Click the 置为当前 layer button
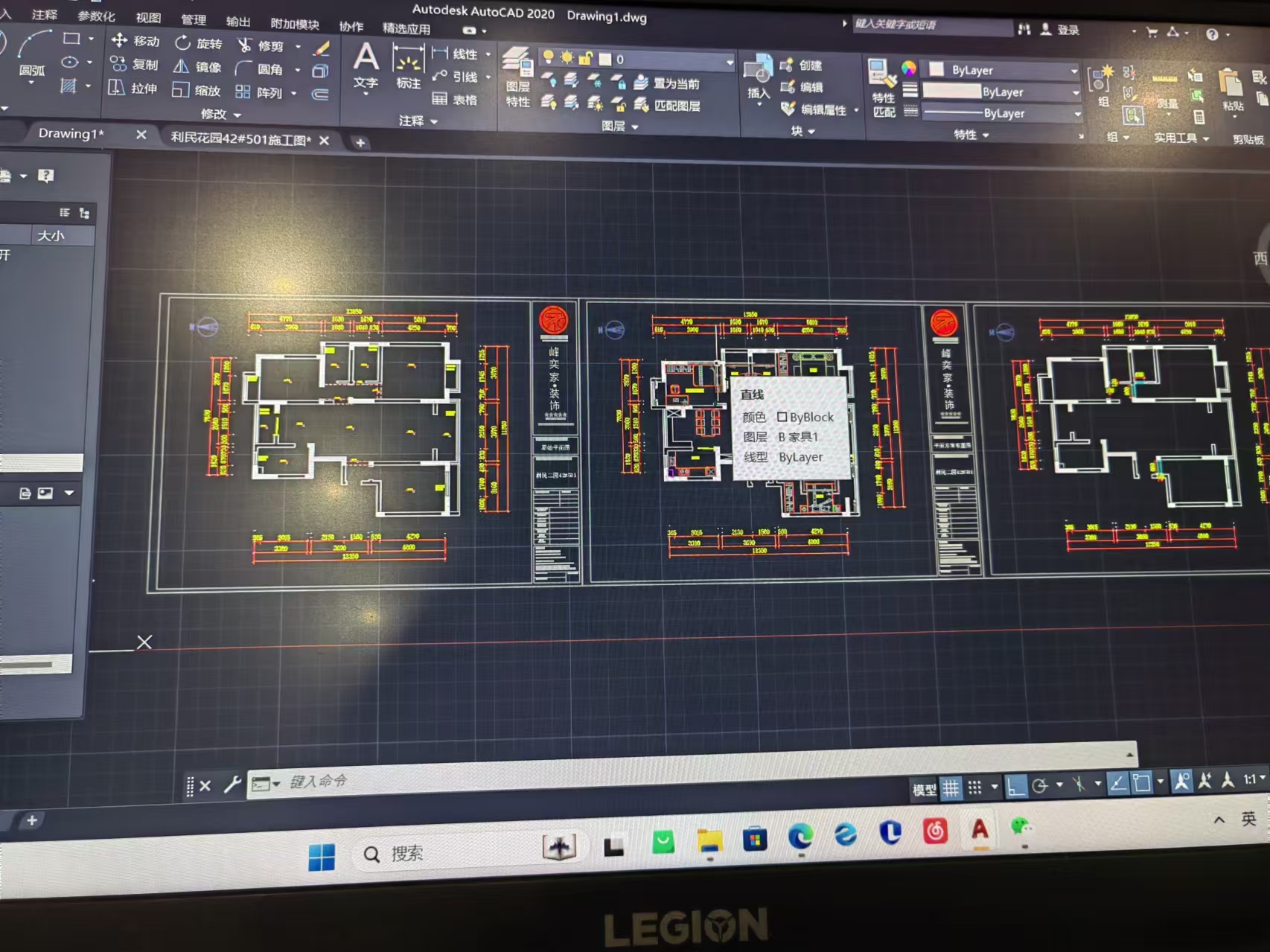Viewport: 1270px width, 952px height. (668, 83)
